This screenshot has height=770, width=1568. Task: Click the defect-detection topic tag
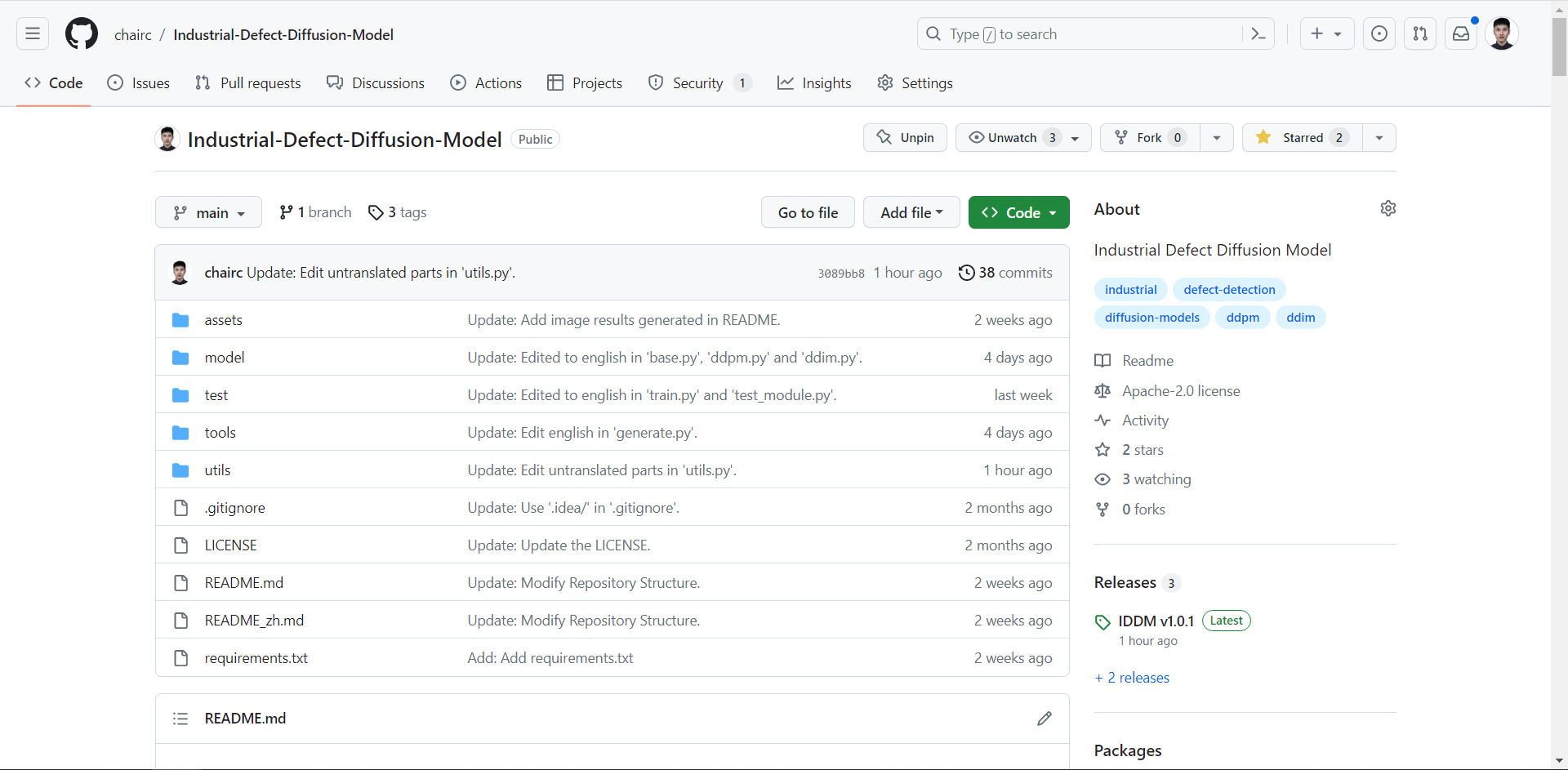point(1229,290)
